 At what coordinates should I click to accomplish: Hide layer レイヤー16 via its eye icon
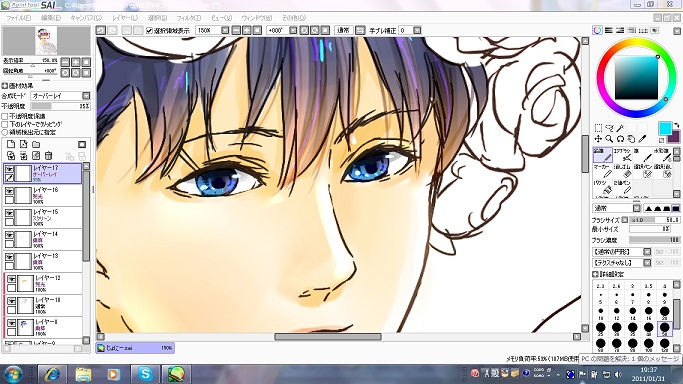tap(9, 191)
